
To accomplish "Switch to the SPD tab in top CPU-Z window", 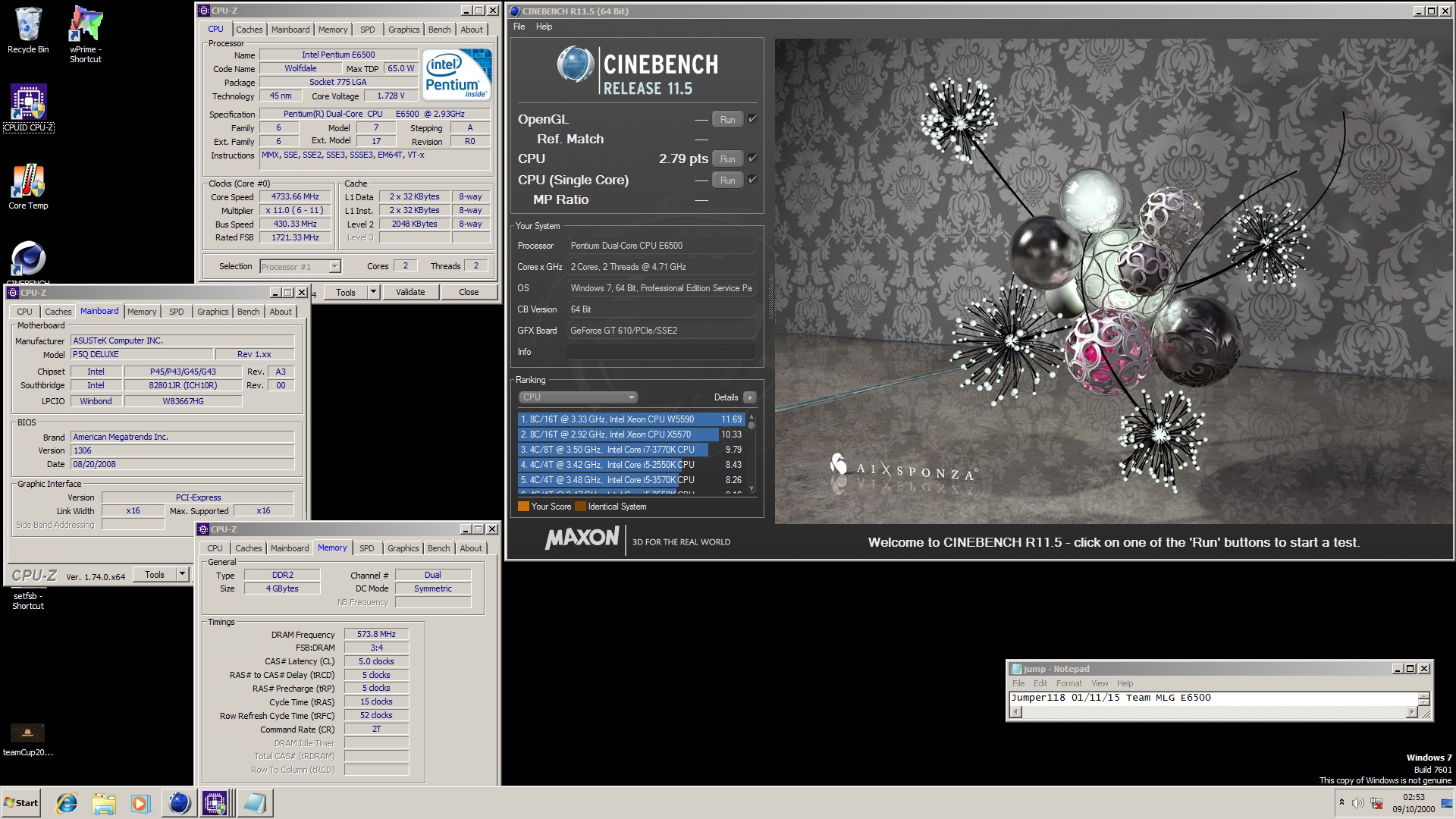I will coord(367,30).
